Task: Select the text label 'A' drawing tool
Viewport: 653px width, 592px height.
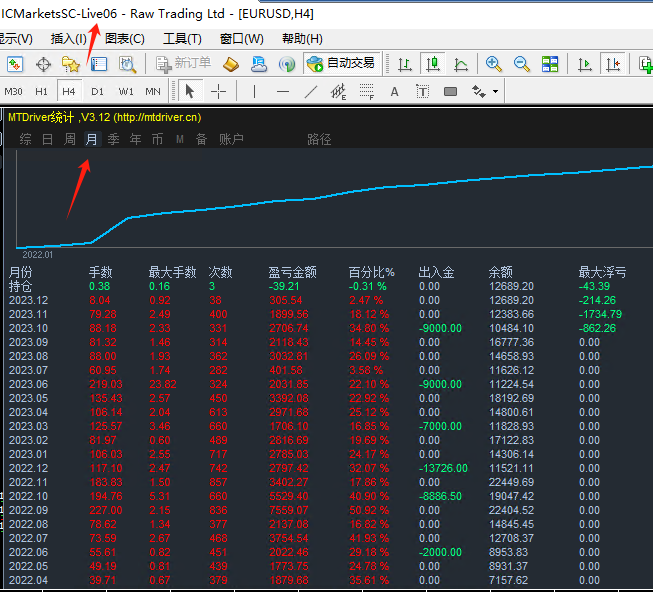Action: 394,91
